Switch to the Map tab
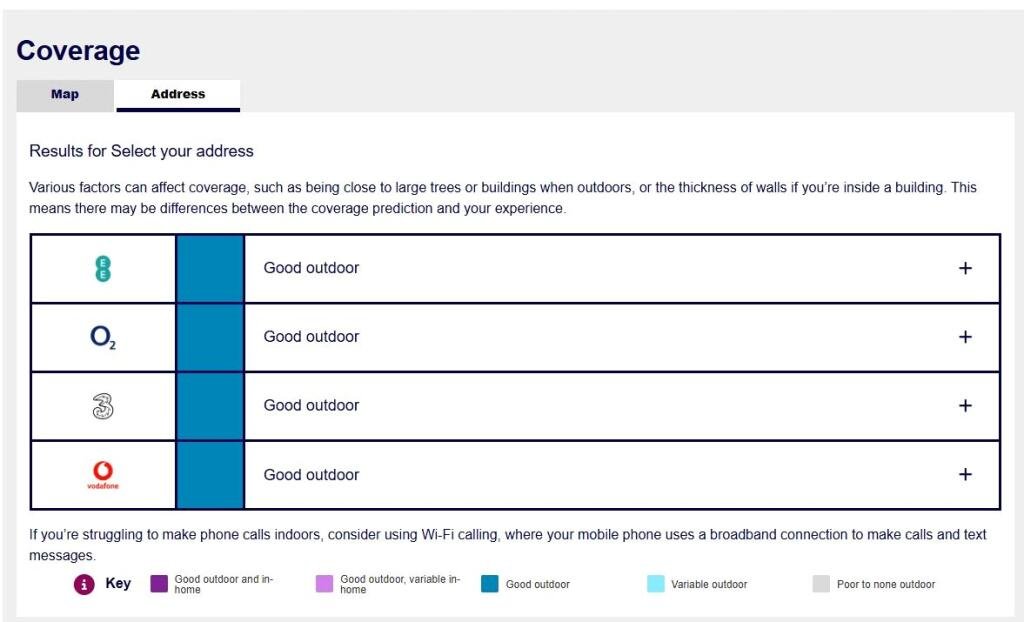Viewport: 1024px width, 622px height. 65,94
